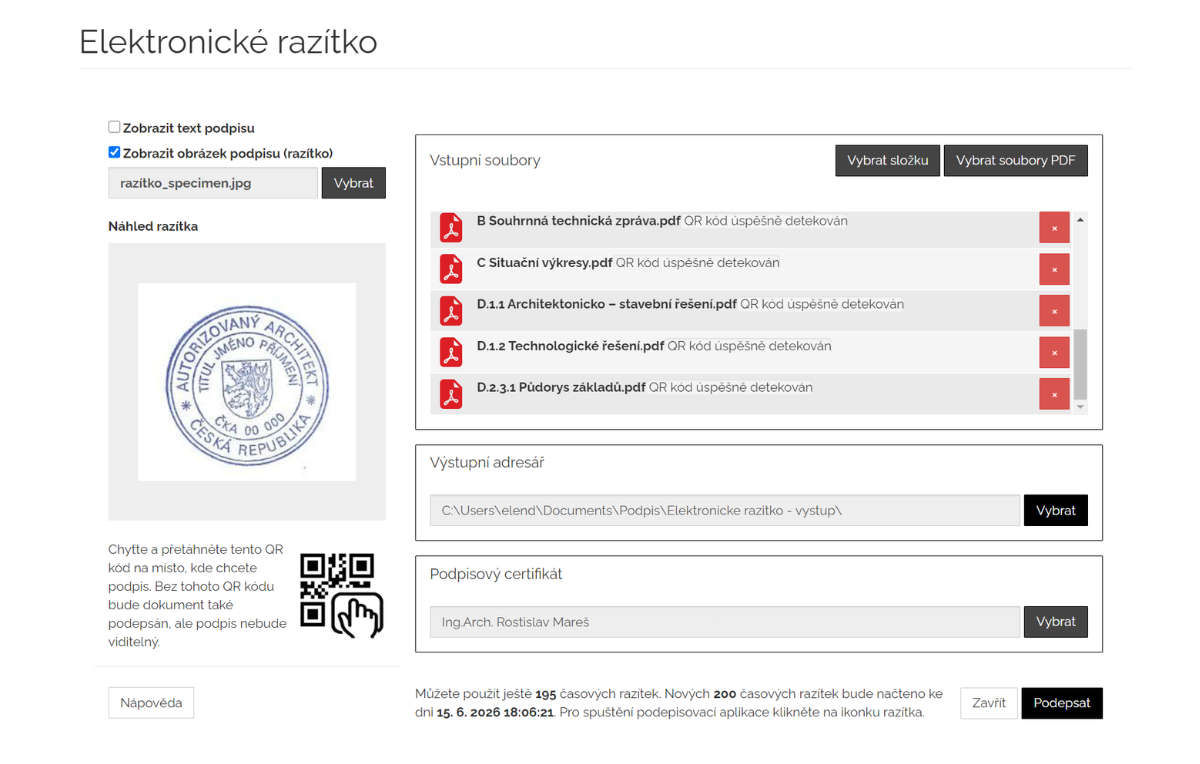Select D.1.1 Architektonicko – stavební řešení.pdf name
The height and width of the screenshot is (764, 1200).
[x=607, y=304]
